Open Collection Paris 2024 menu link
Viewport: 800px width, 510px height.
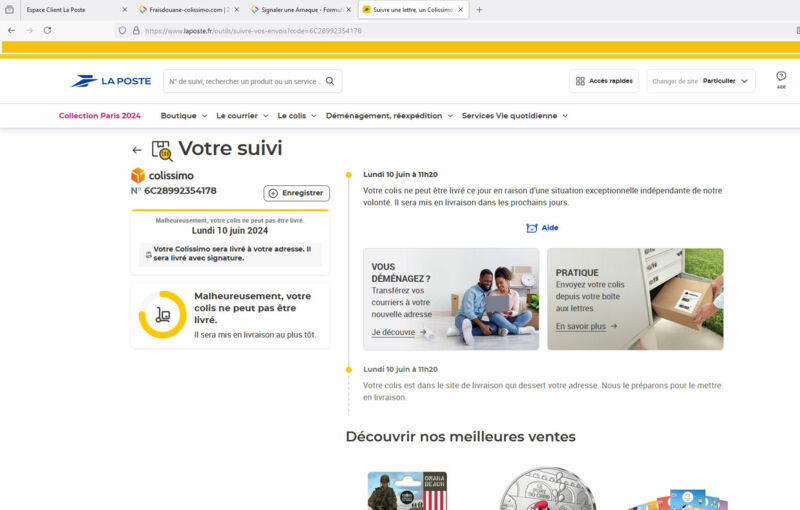click(x=99, y=116)
